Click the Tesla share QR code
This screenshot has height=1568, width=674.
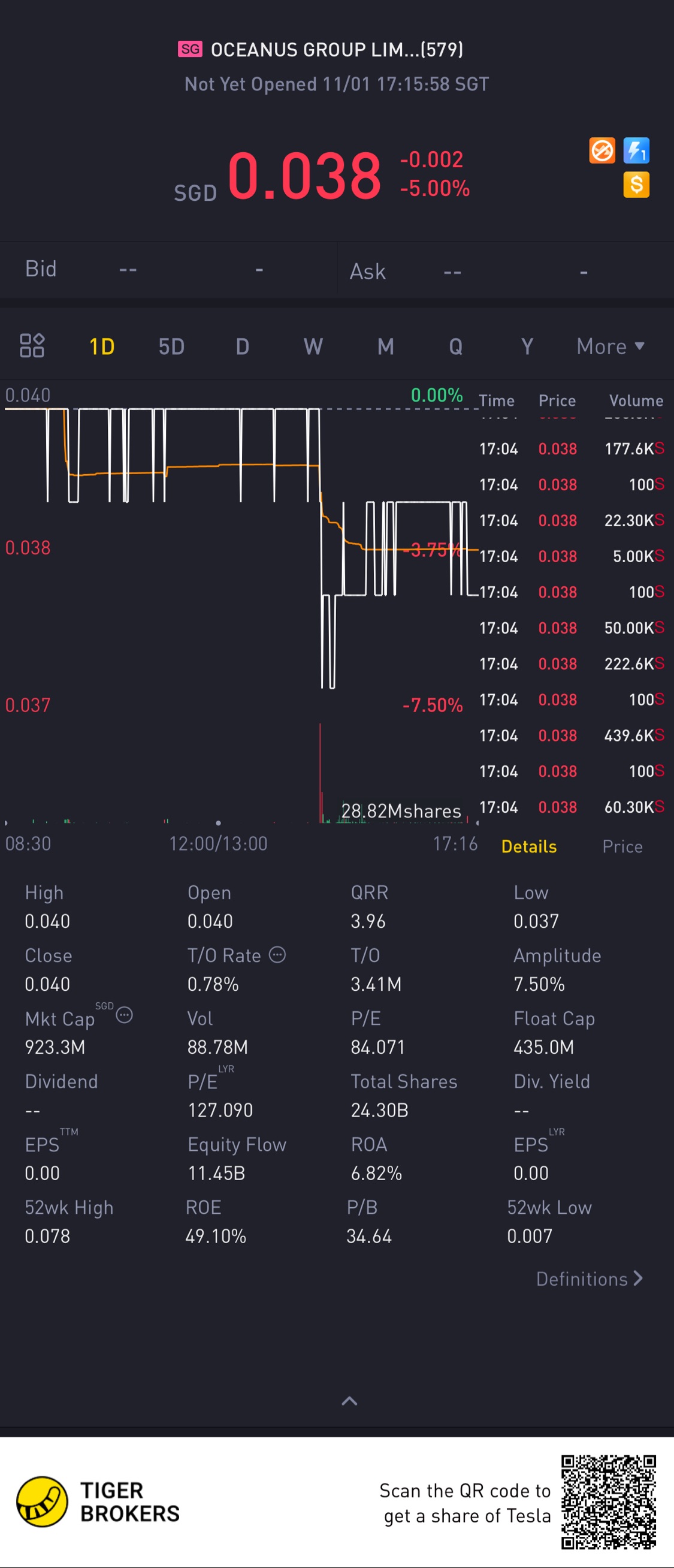click(607, 1501)
